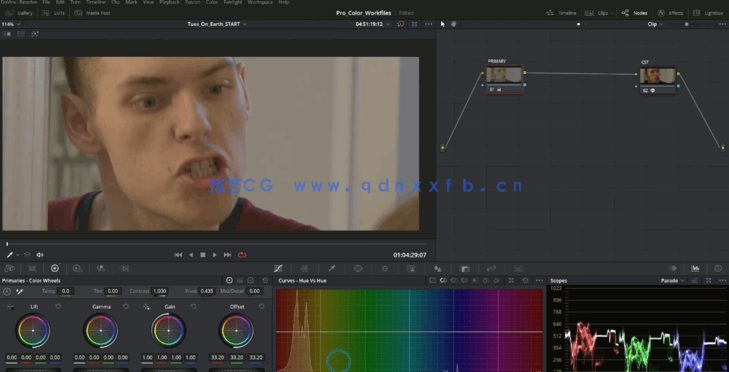Open the Color Wheels palette
This screenshot has width=729, height=372.
[55, 268]
